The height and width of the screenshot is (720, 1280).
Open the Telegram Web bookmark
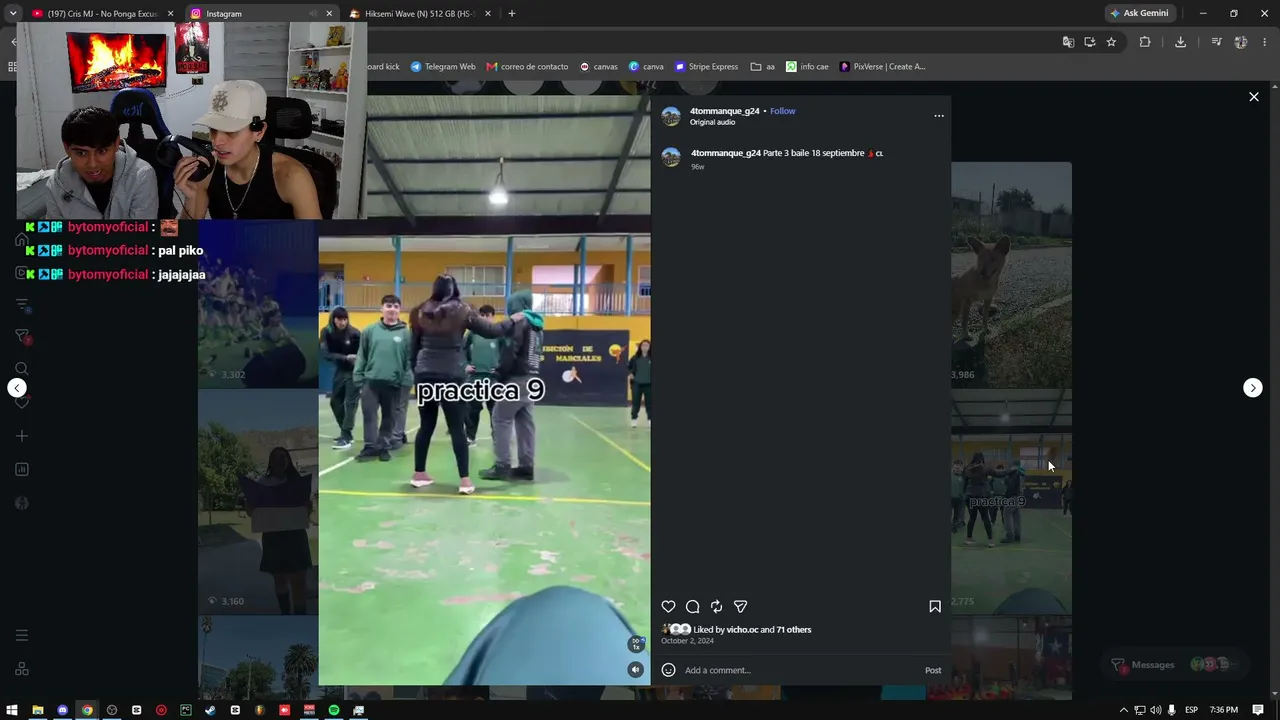(443, 67)
